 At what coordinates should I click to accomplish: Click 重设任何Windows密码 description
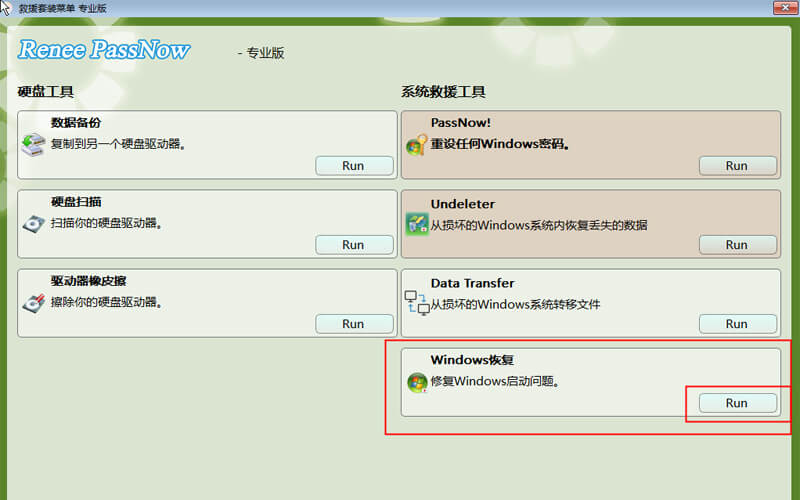click(x=501, y=144)
